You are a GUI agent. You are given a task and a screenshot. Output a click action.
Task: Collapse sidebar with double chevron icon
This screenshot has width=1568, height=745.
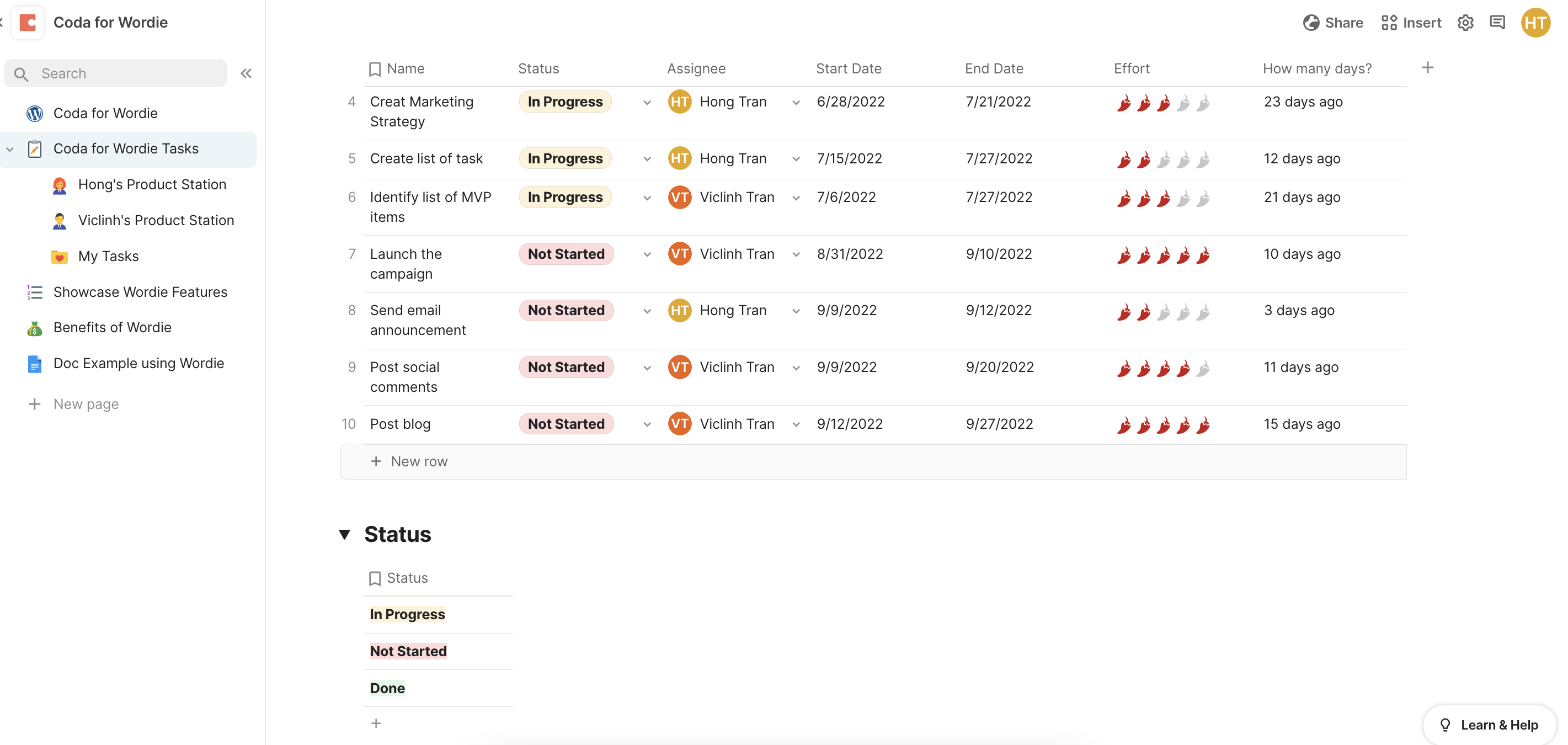coord(246,73)
